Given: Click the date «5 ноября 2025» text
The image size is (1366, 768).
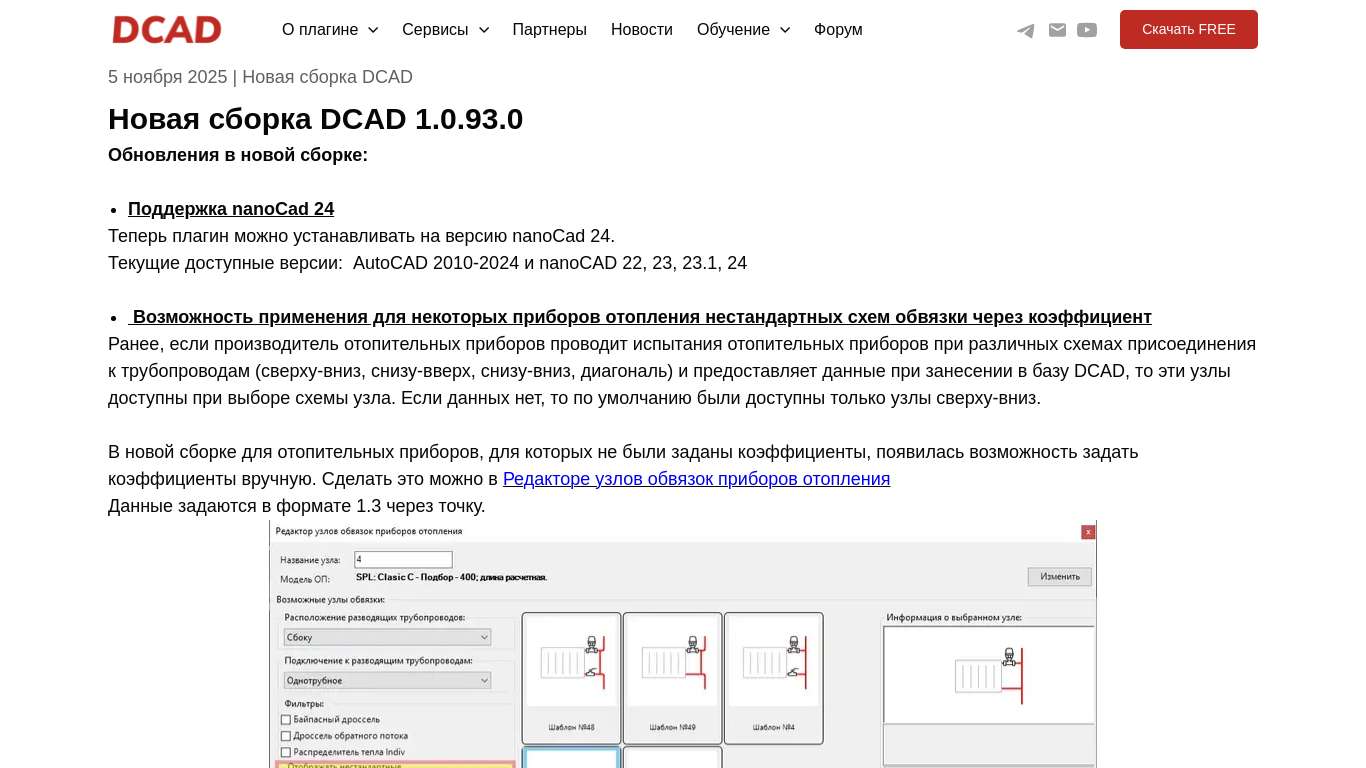Looking at the screenshot, I should coord(168,77).
